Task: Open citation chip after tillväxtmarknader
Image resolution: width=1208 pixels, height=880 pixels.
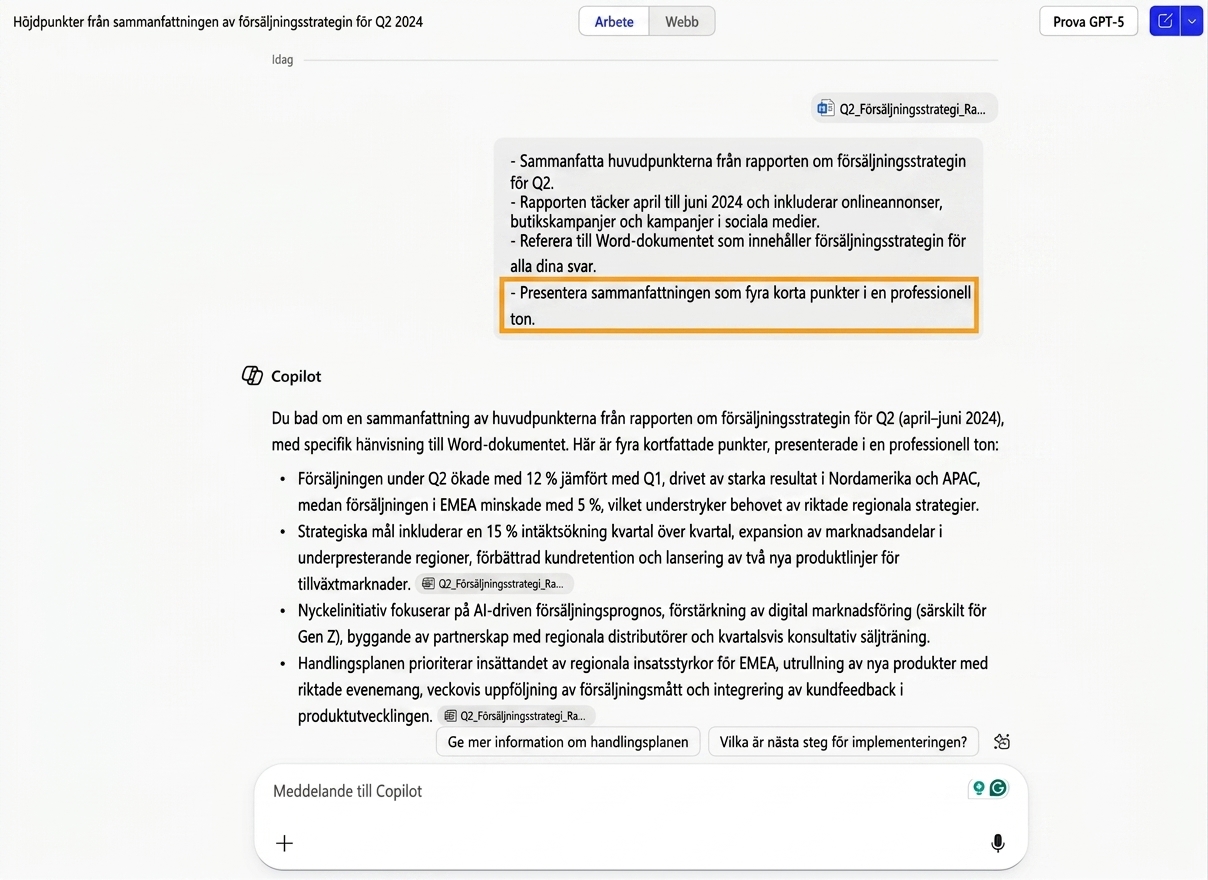Action: pos(494,584)
